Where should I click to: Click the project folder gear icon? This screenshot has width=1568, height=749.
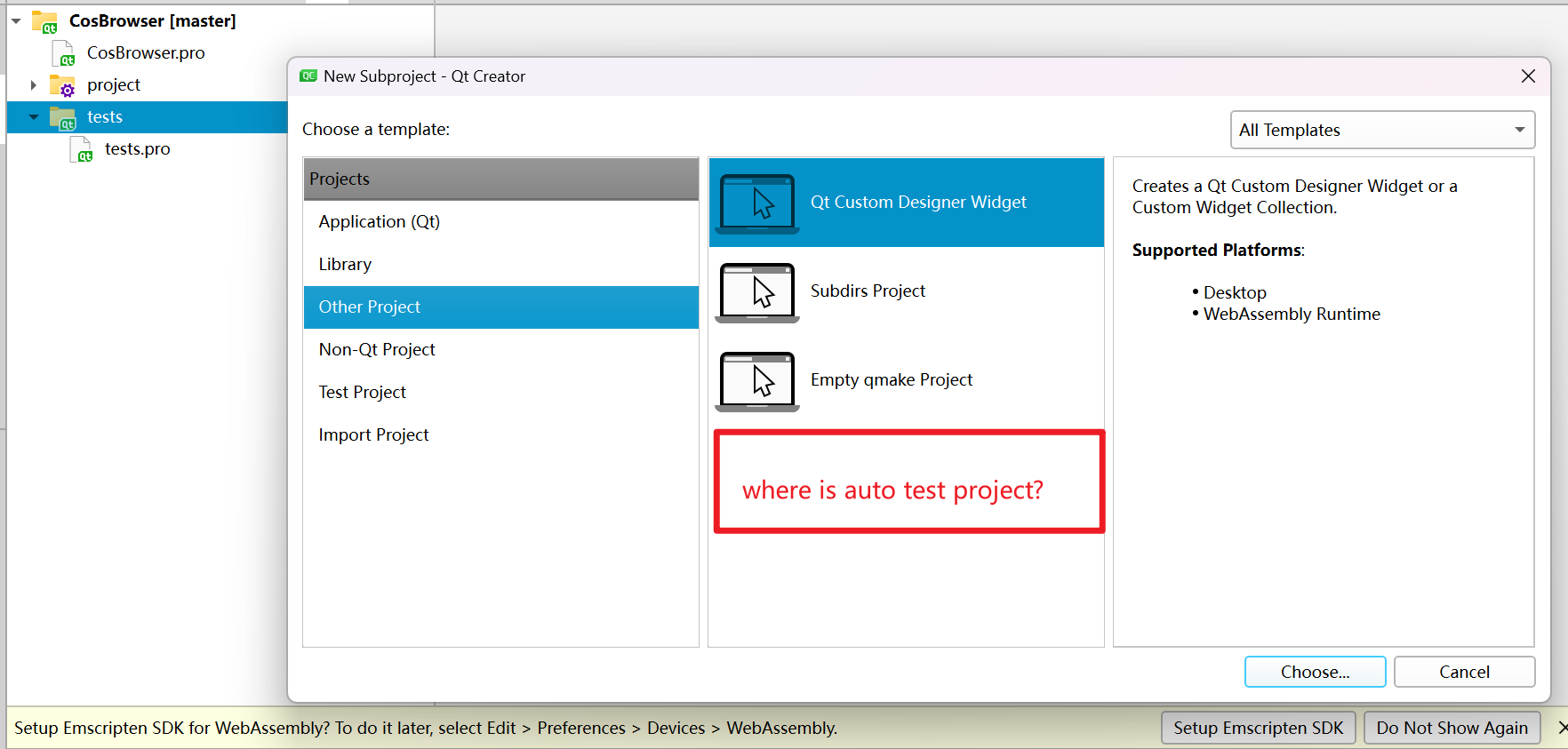point(62,85)
